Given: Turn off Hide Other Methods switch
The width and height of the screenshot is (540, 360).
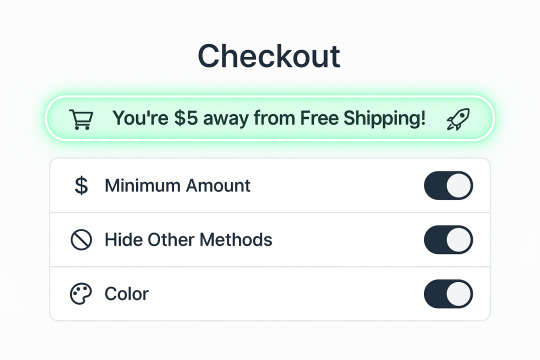Looking at the screenshot, I should (x=448, y=239).
